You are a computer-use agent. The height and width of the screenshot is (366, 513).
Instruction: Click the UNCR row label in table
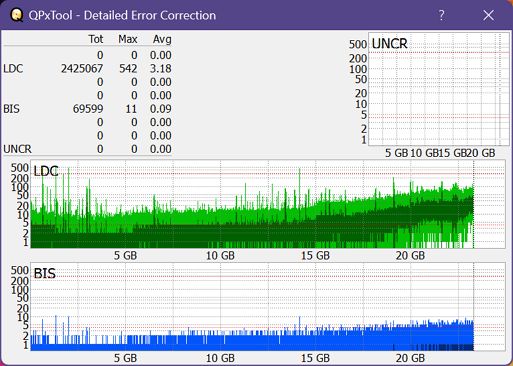[x=17, y=149]
